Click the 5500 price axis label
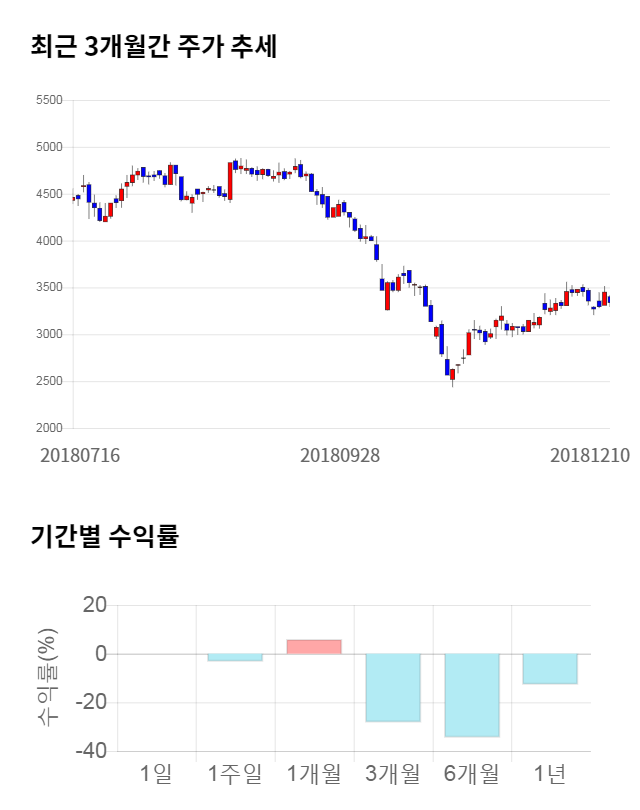The image size is (640, 810). coord(48,100)
